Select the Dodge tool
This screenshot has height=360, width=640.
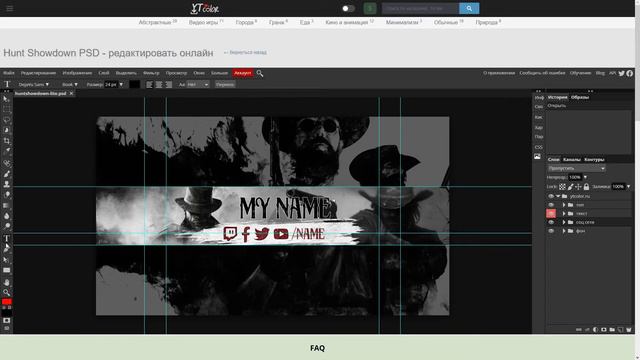point(7,226)
